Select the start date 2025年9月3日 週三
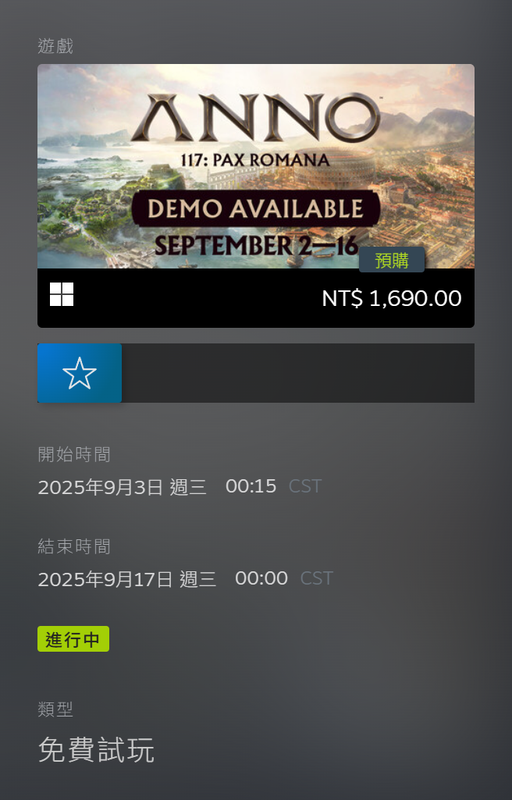Screen dimensions: 512x800 point(122,487)
